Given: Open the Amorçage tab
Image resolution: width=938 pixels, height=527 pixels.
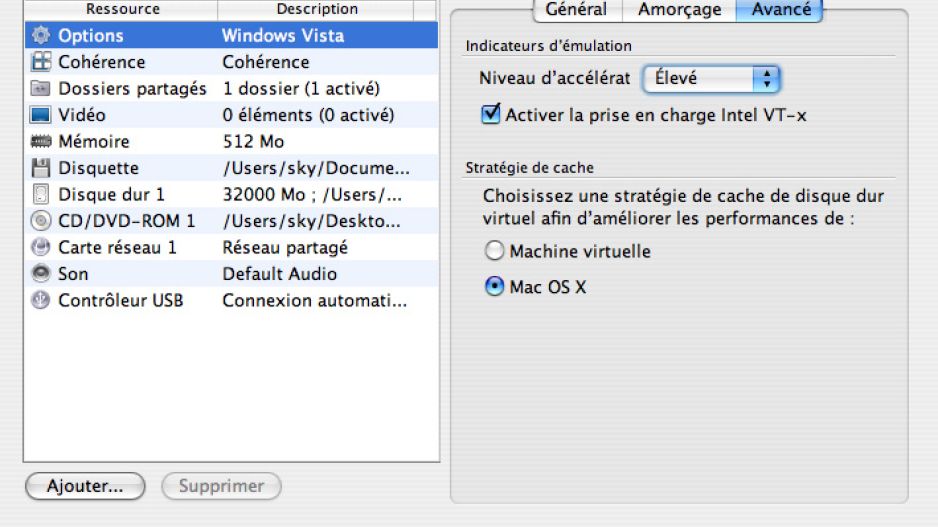Looking at the screenshot, I should (x=679, y=10).
